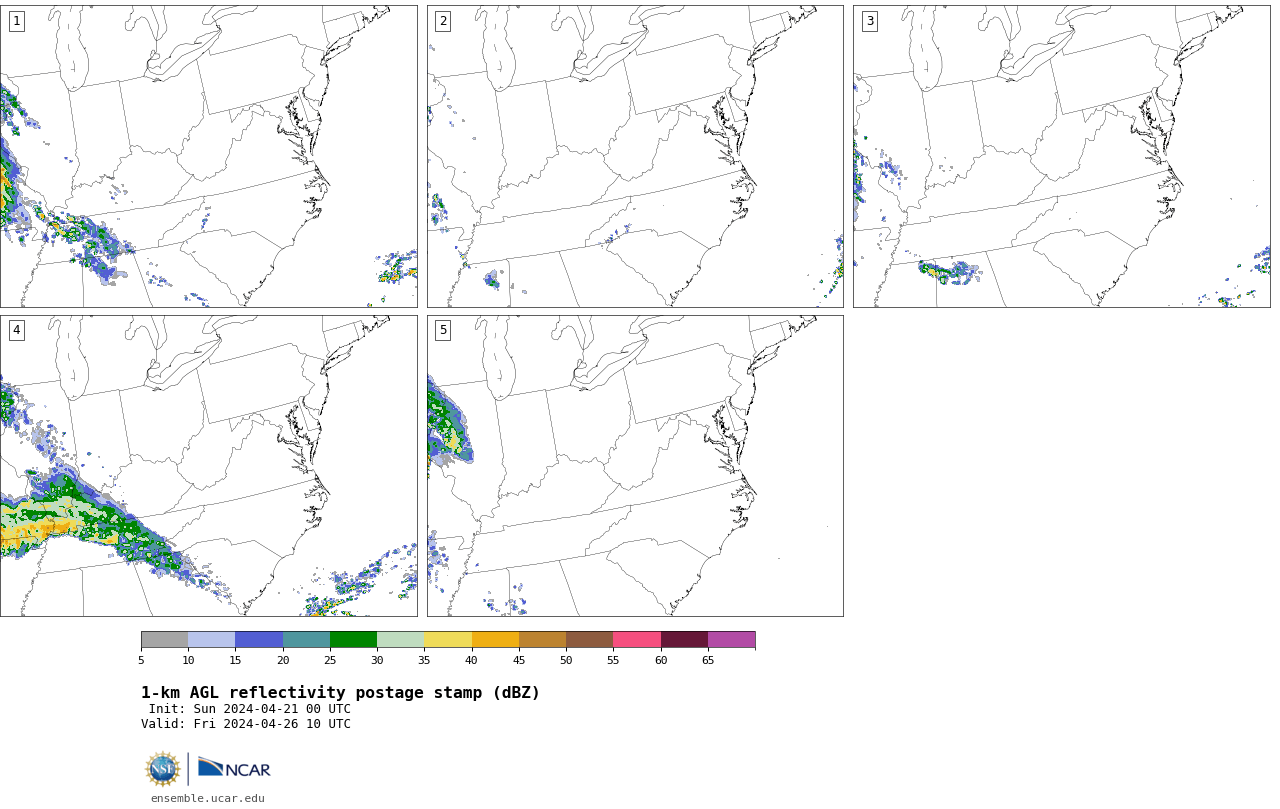Screen dimensions: 1280x809
Task: Click the blue 15-20 dBZ swatch
Action: tap(259, 640)
